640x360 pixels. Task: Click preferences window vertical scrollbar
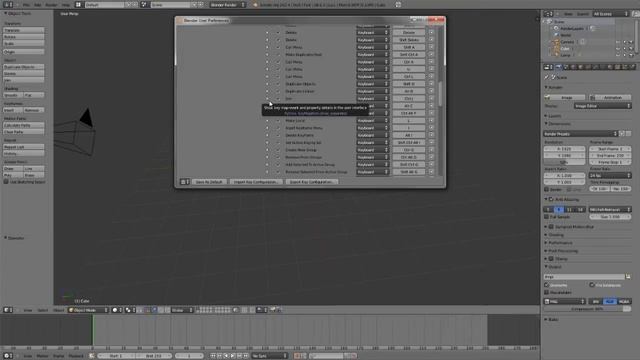(x=440, y=94)
